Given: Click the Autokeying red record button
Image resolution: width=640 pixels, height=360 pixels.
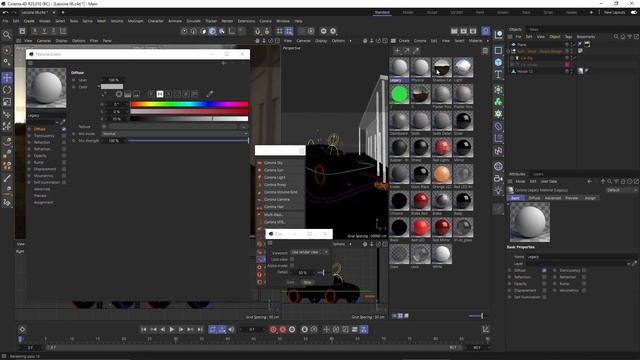Looking at the screenshot, I should click(282, 329).
